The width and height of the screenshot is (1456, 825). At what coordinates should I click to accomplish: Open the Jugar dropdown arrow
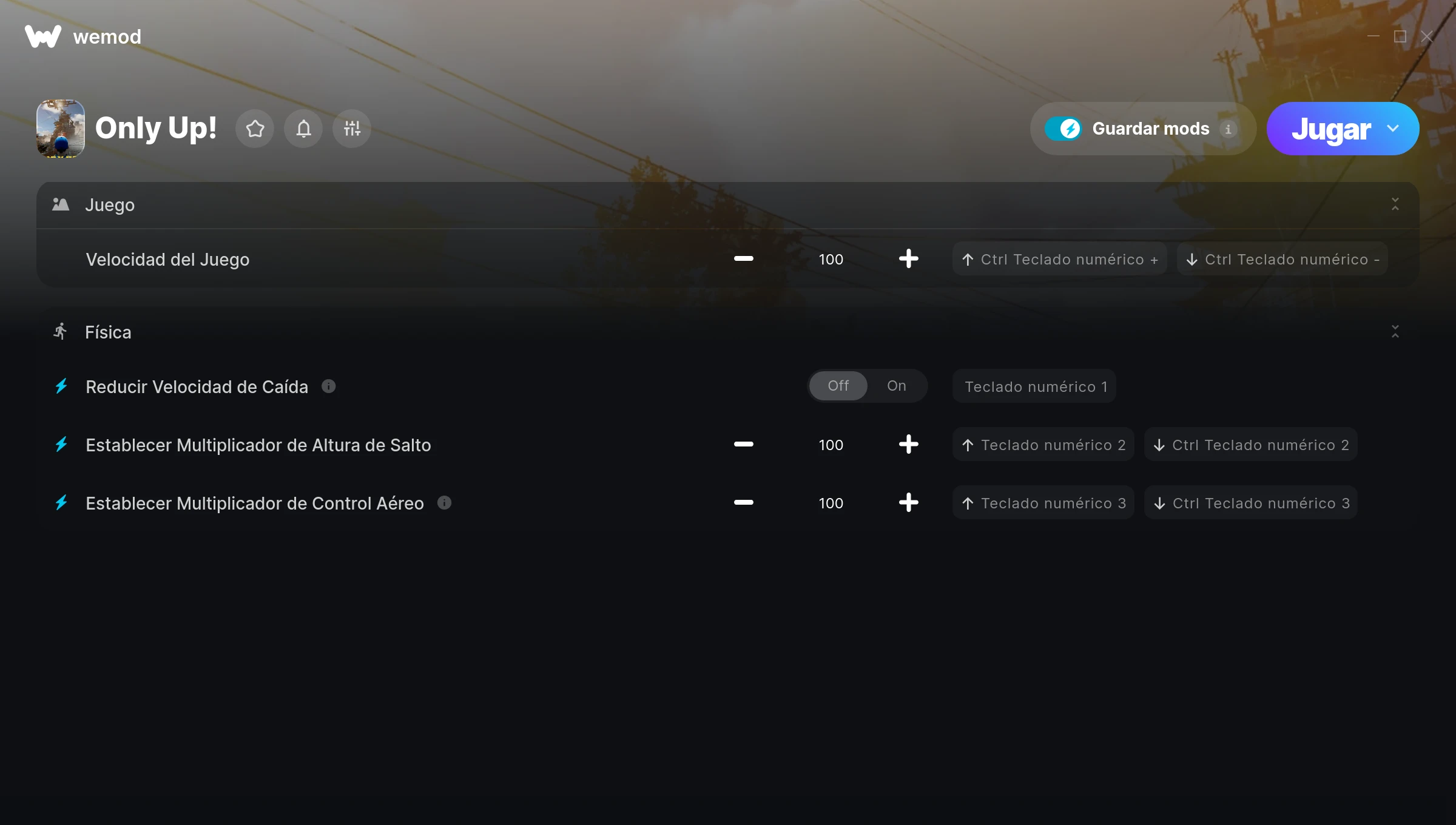[1393, 129]
